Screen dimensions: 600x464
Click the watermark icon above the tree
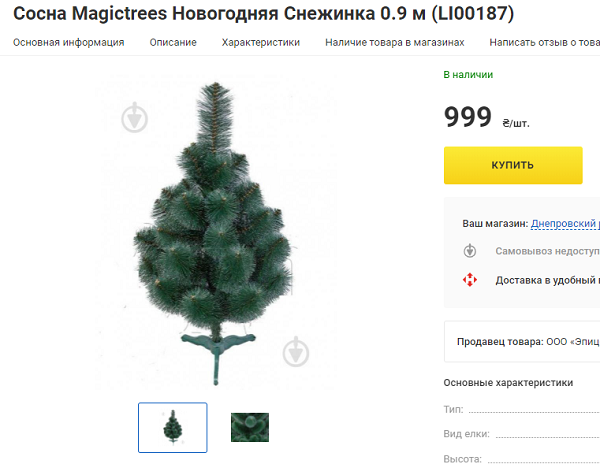point(134,117)
